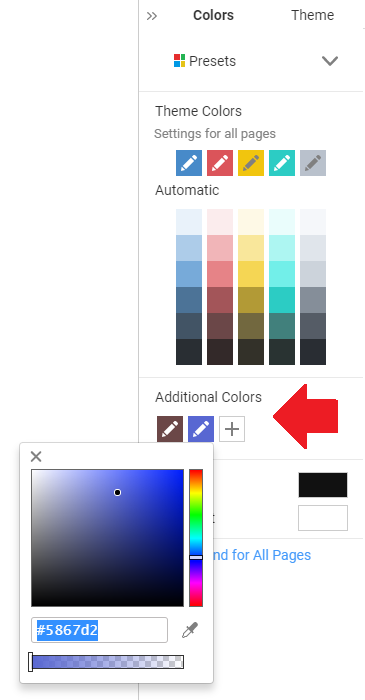
Task: Collapse the panel with double chevron
Action: click(152, 16)
